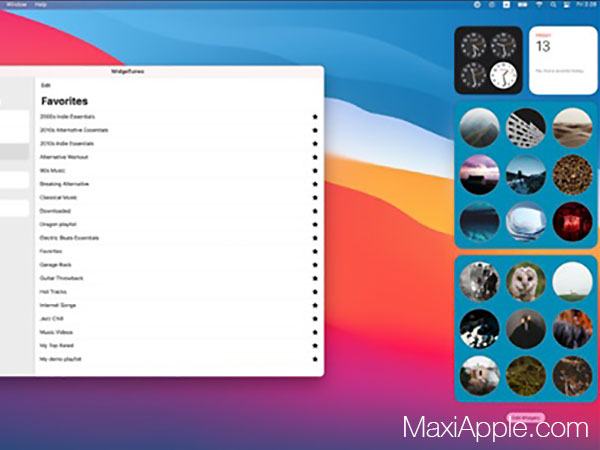600x450 pixels.
Task: Play the misty mountain album artwork
Action: tap(479, 128)
